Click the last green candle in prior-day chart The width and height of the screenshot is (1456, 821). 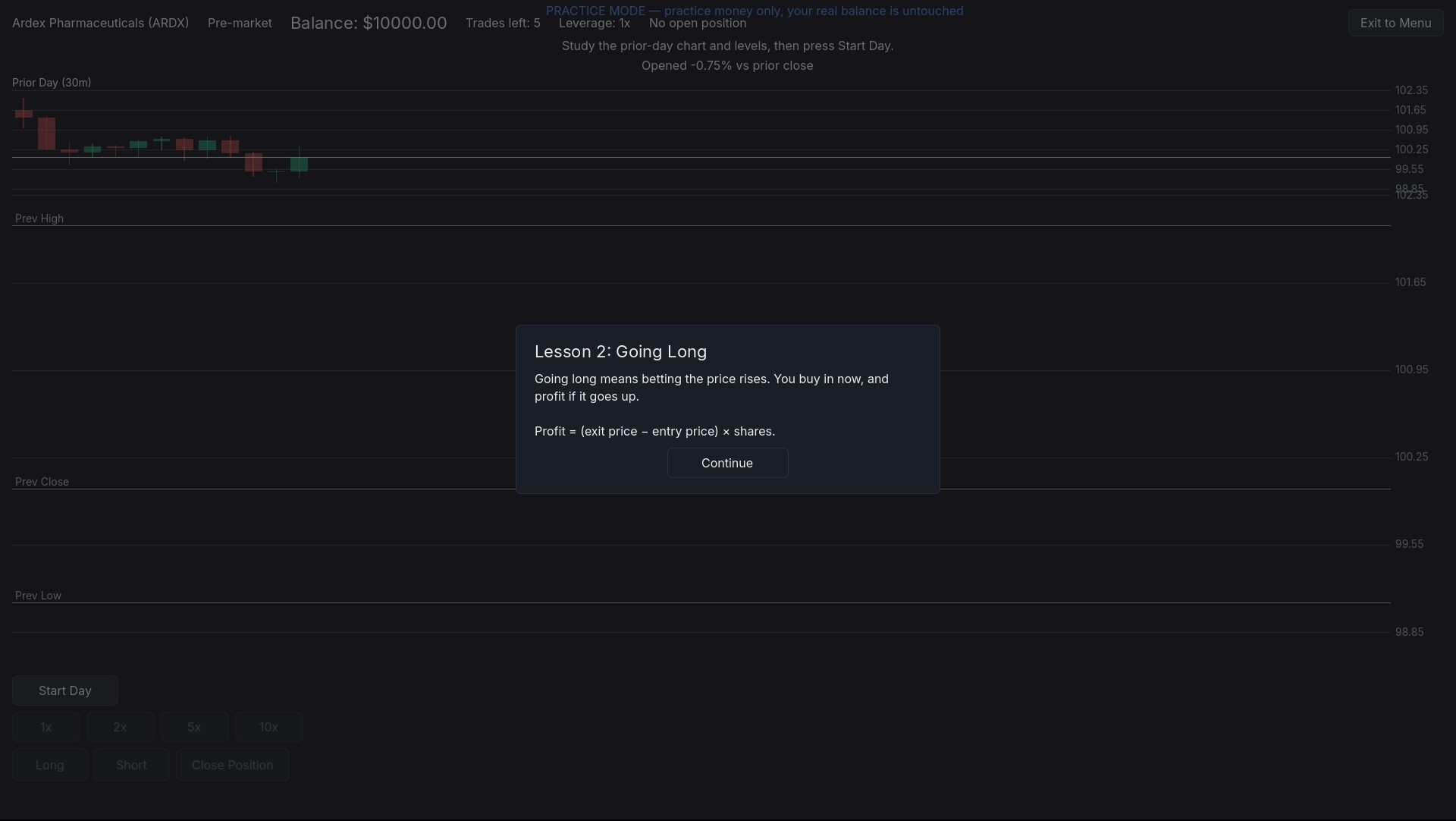(299, 164)
